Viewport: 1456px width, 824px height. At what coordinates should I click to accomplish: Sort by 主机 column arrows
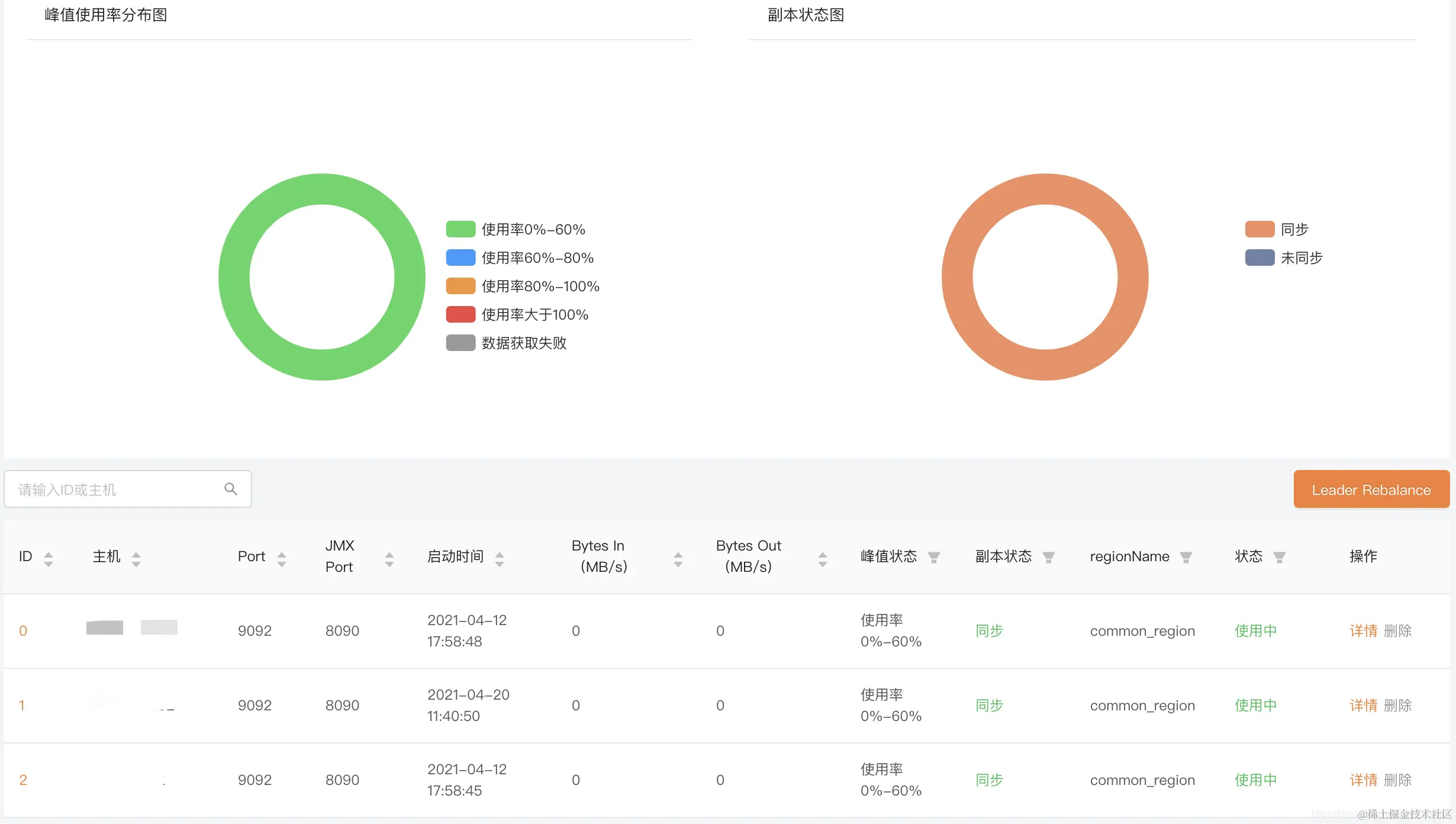click(x=136, y=559)
